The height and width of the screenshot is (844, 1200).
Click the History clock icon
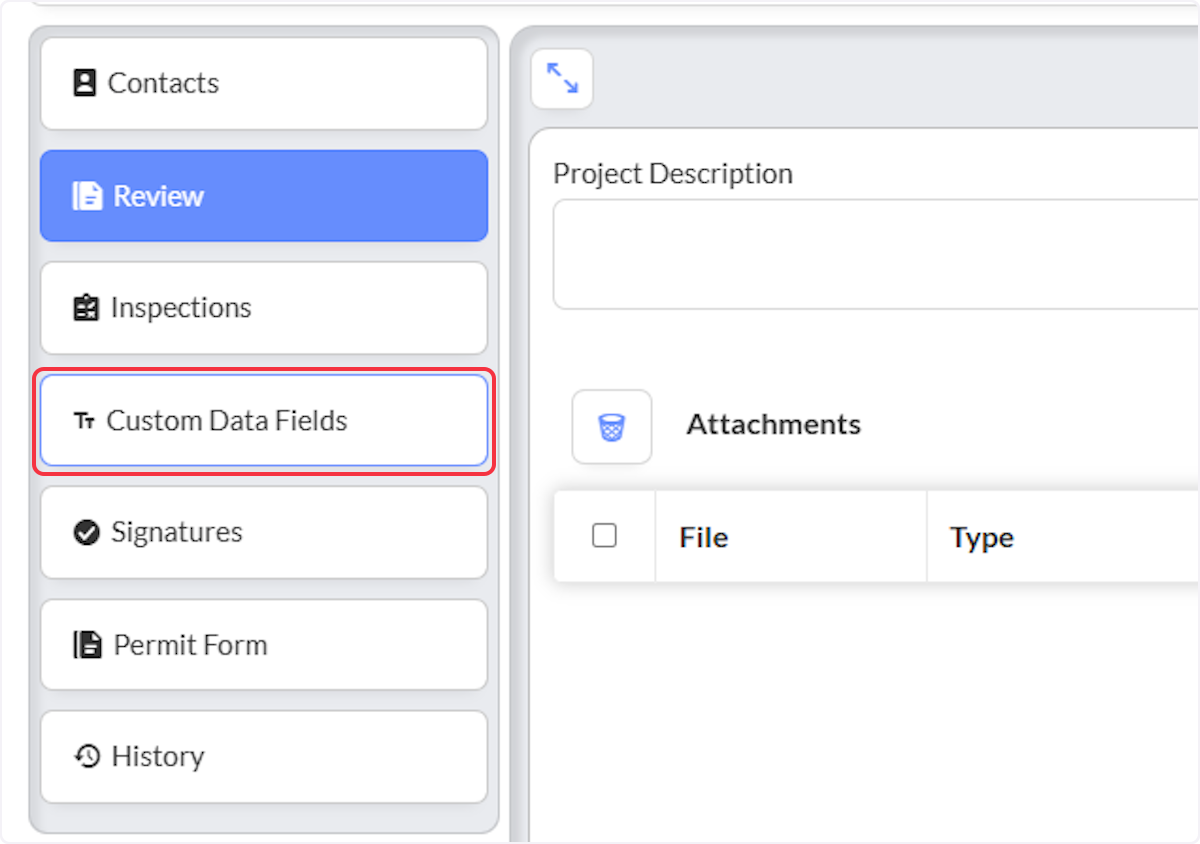tap(87, 757)
